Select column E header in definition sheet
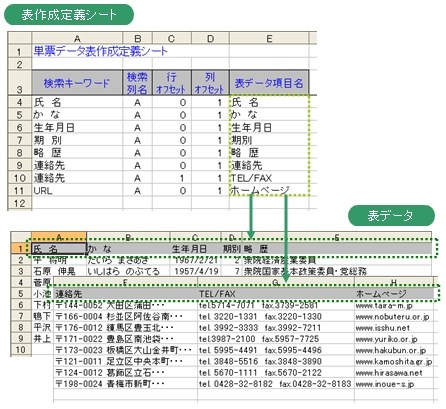The height and width of the screenshot is (409, 446). point(269,38)
